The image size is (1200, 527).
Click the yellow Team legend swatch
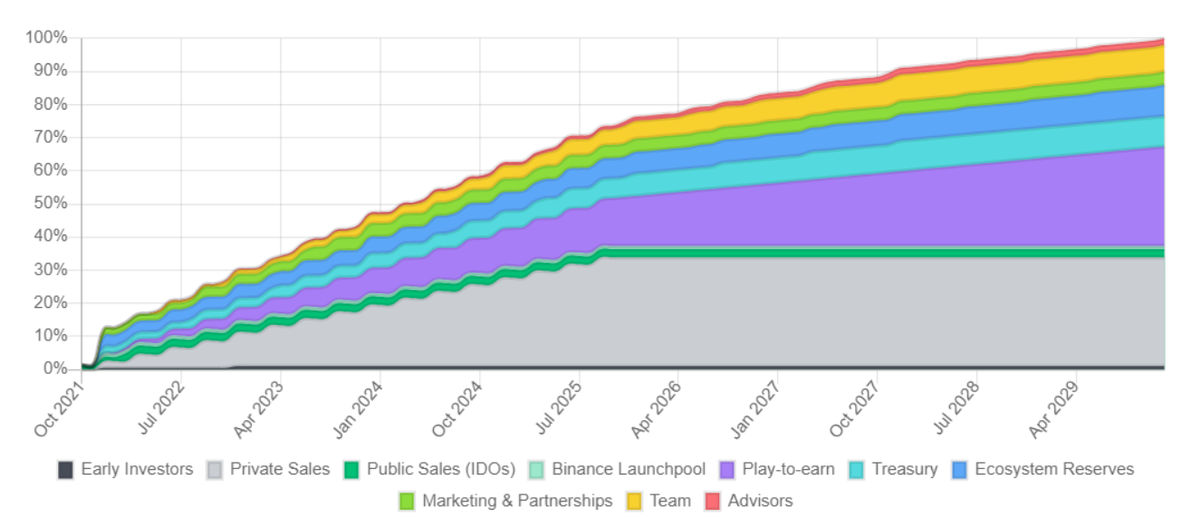[x=634, y=501]
